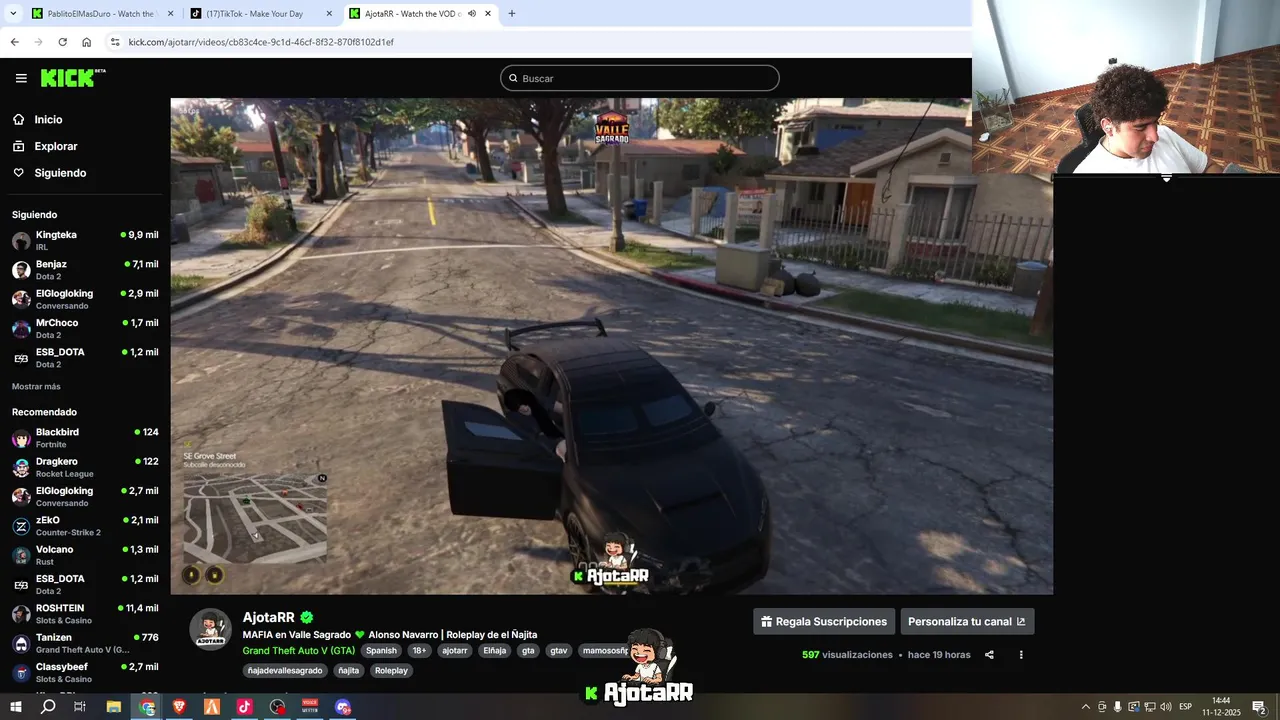
Task: Open site information icon in address bar
Action: pyautogui.click(x=115, y=42)
